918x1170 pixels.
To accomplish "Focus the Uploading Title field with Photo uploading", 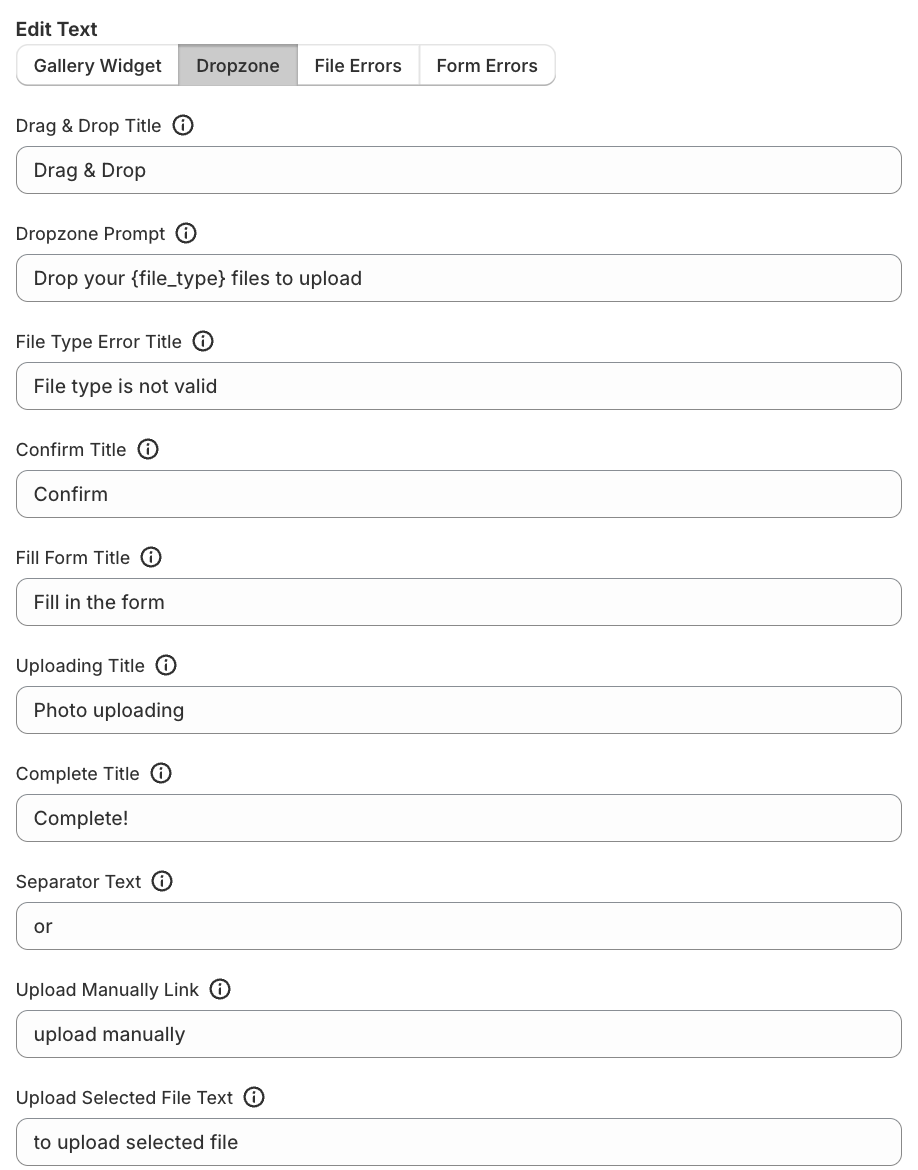I will (459, 710).
